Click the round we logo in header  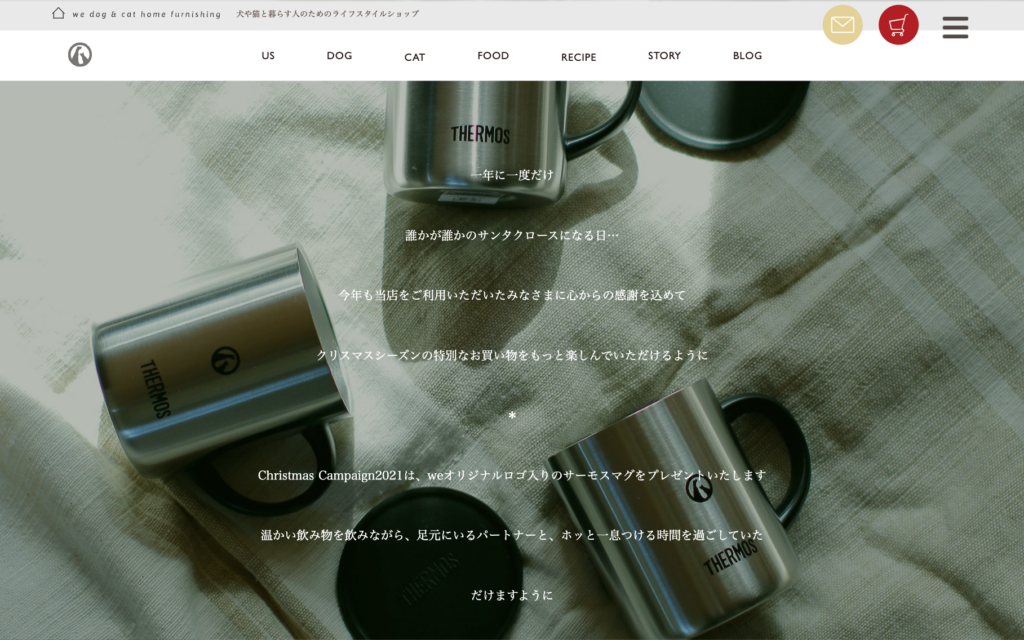click(x=80, y=55)
